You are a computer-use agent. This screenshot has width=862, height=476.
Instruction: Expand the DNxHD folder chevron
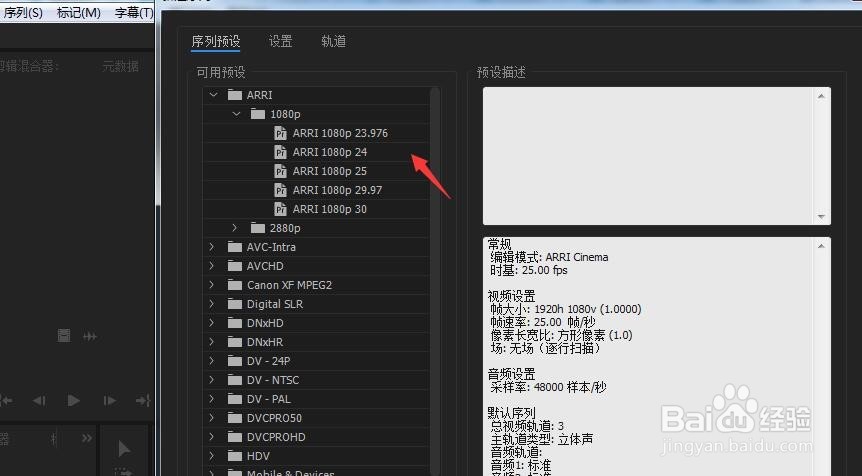coord(212,323)
